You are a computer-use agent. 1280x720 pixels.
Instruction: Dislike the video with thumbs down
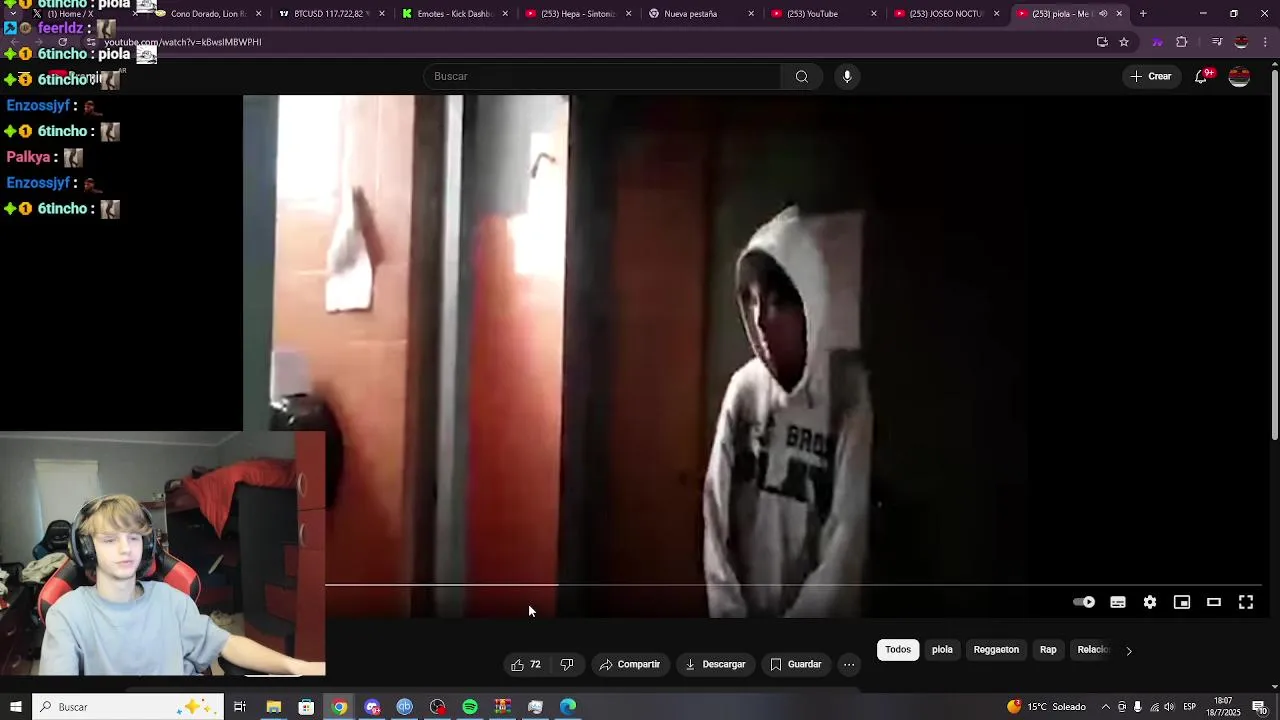(567, 664)
